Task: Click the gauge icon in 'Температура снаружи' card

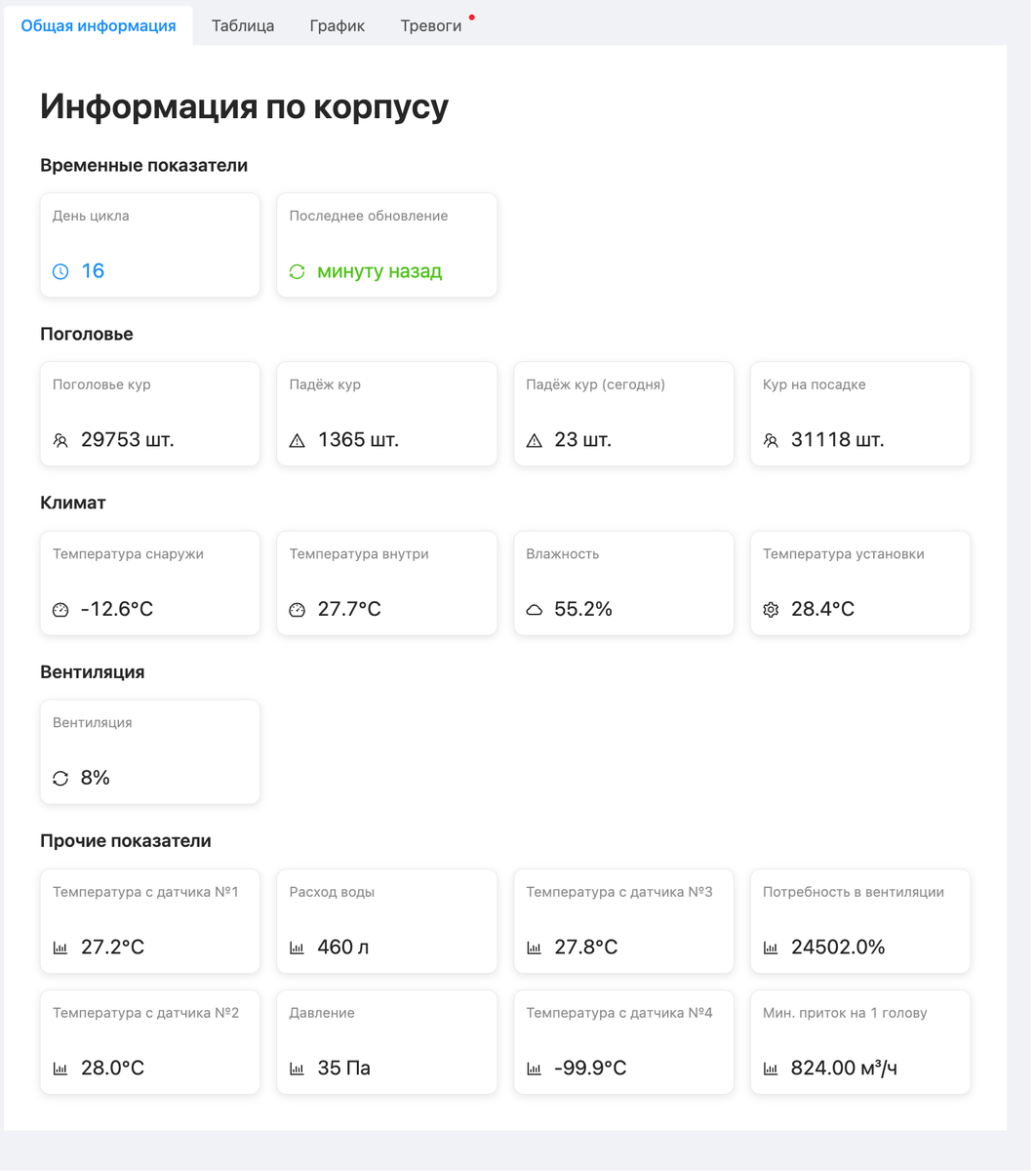Action: 60,610
